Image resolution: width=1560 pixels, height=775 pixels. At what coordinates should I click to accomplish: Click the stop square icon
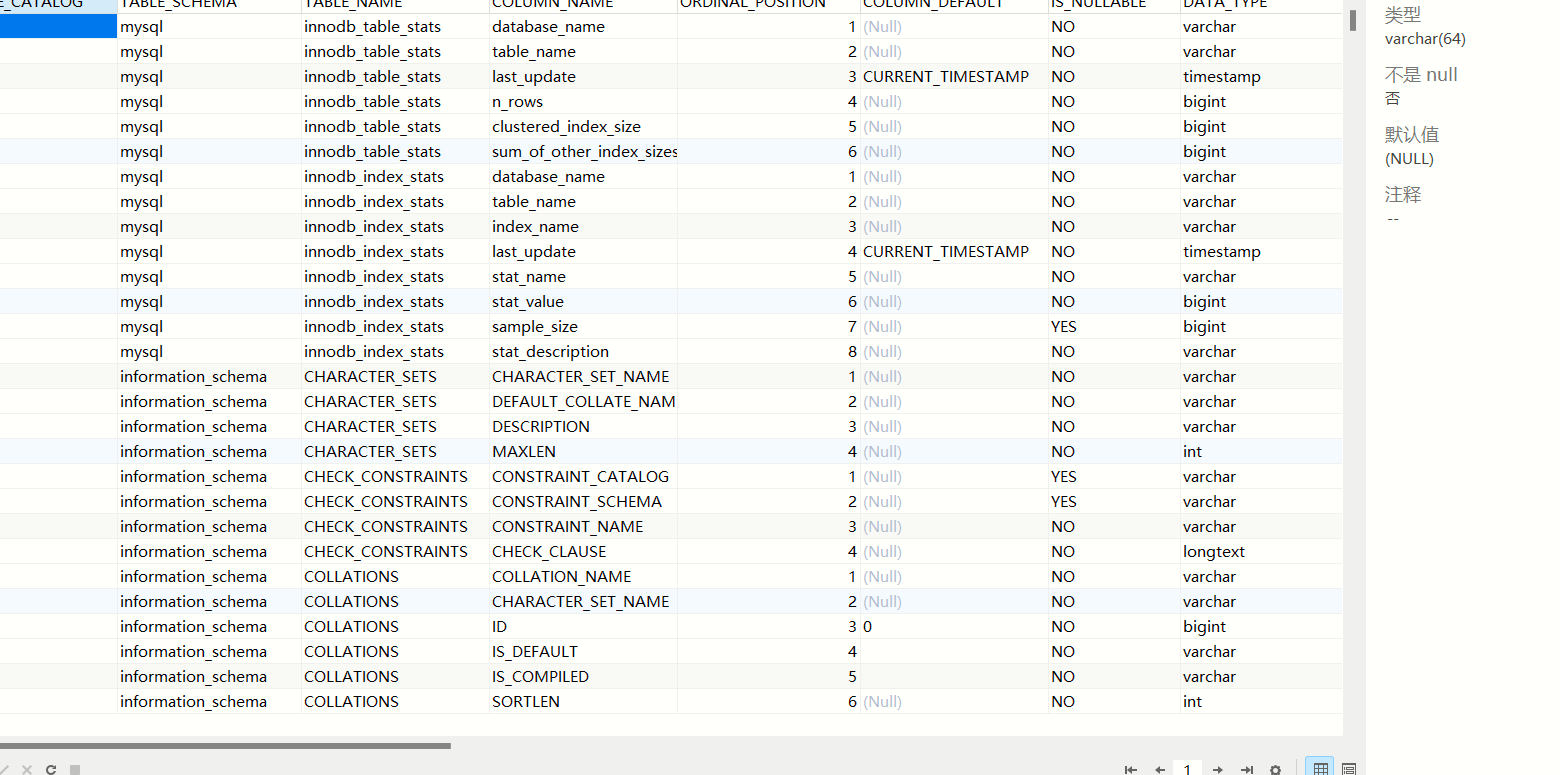(75, 770)
